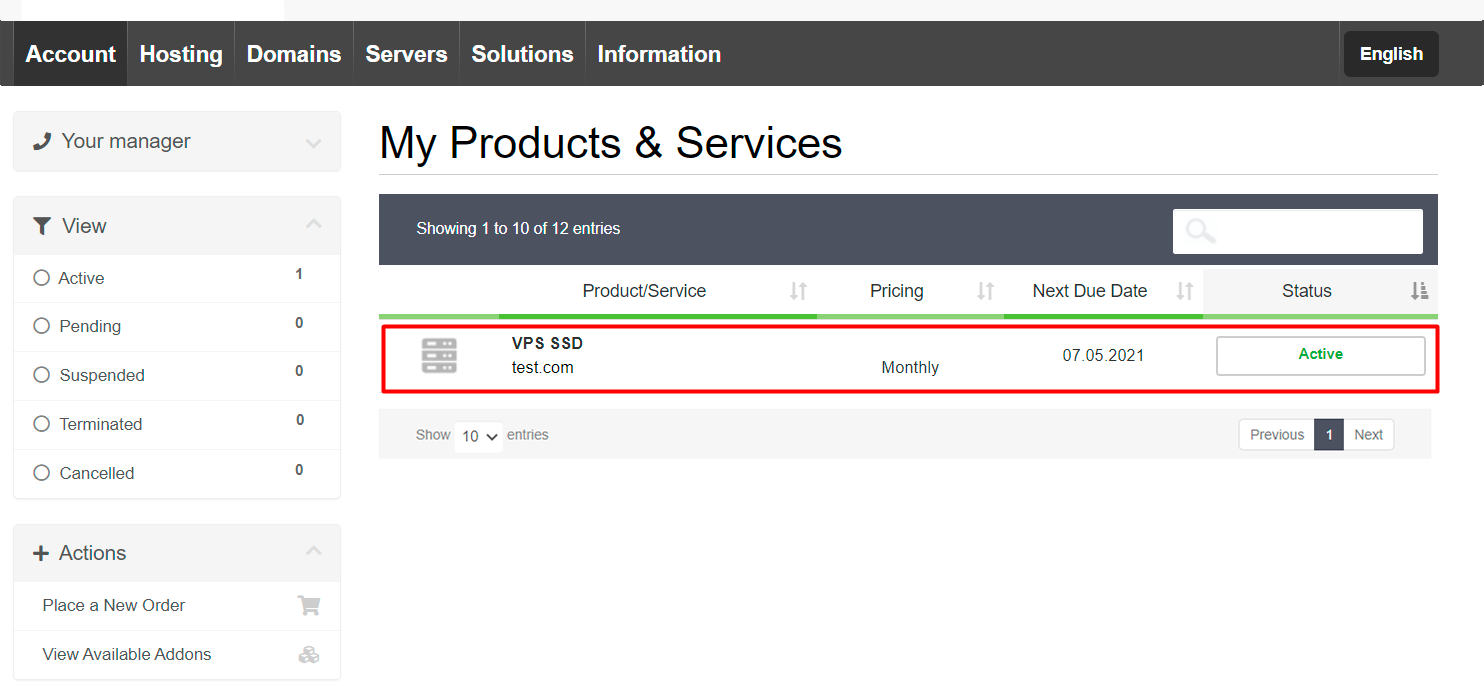Sort by Product/Service column arrows
Viewport: 1484px width, 688px height.
pos(798,291)
